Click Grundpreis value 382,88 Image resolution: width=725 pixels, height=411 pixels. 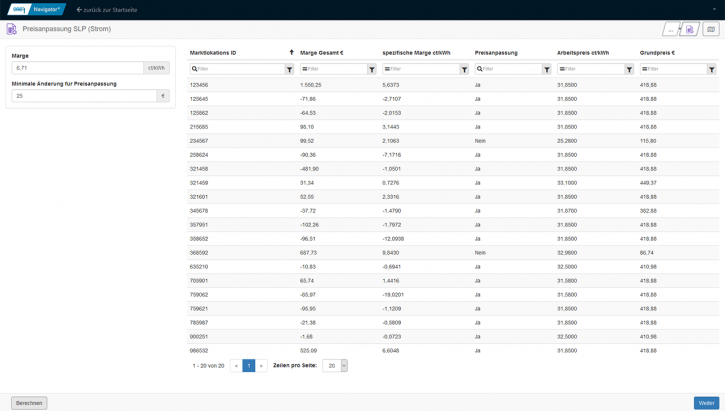(x=648, y=211)
